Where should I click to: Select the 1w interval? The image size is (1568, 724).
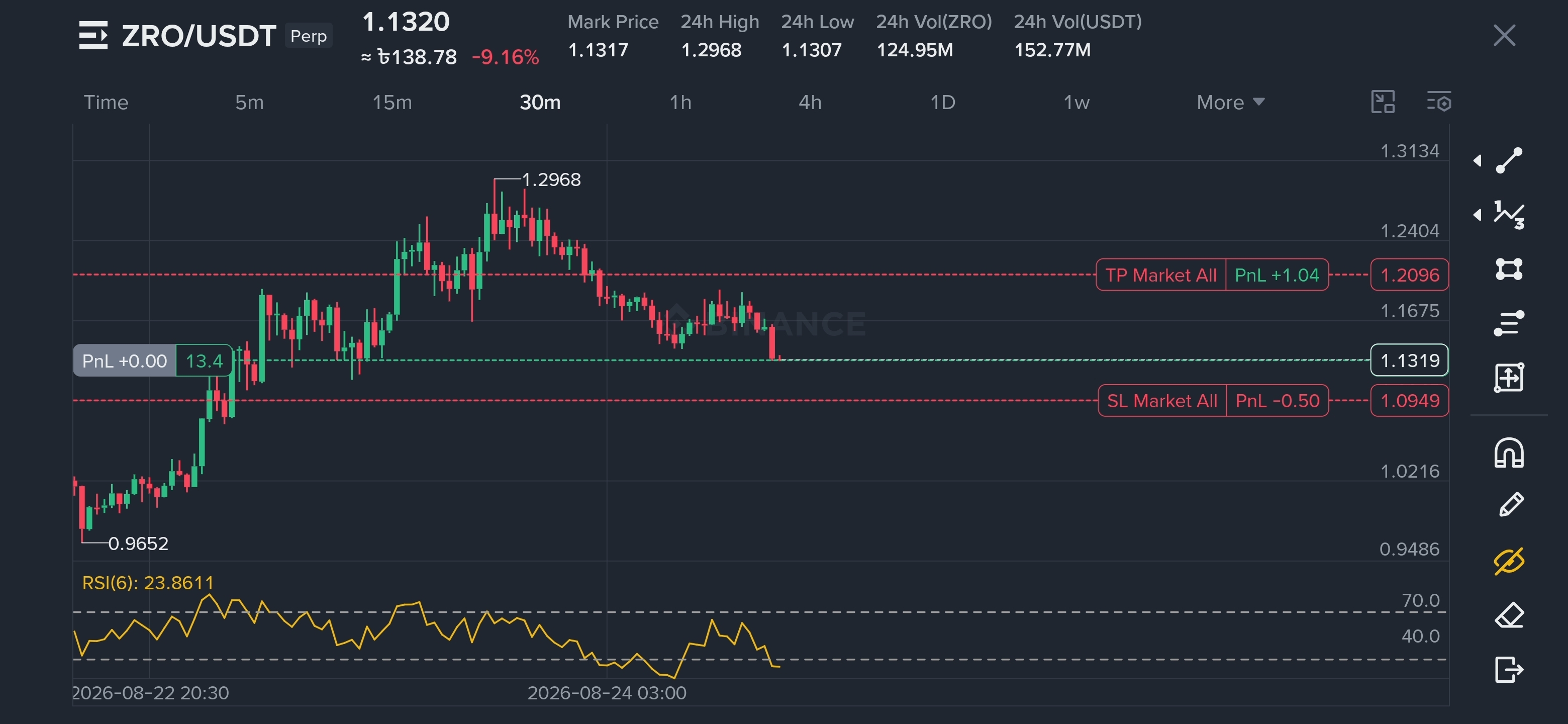pyautogui.click(x=1076, y=102)
